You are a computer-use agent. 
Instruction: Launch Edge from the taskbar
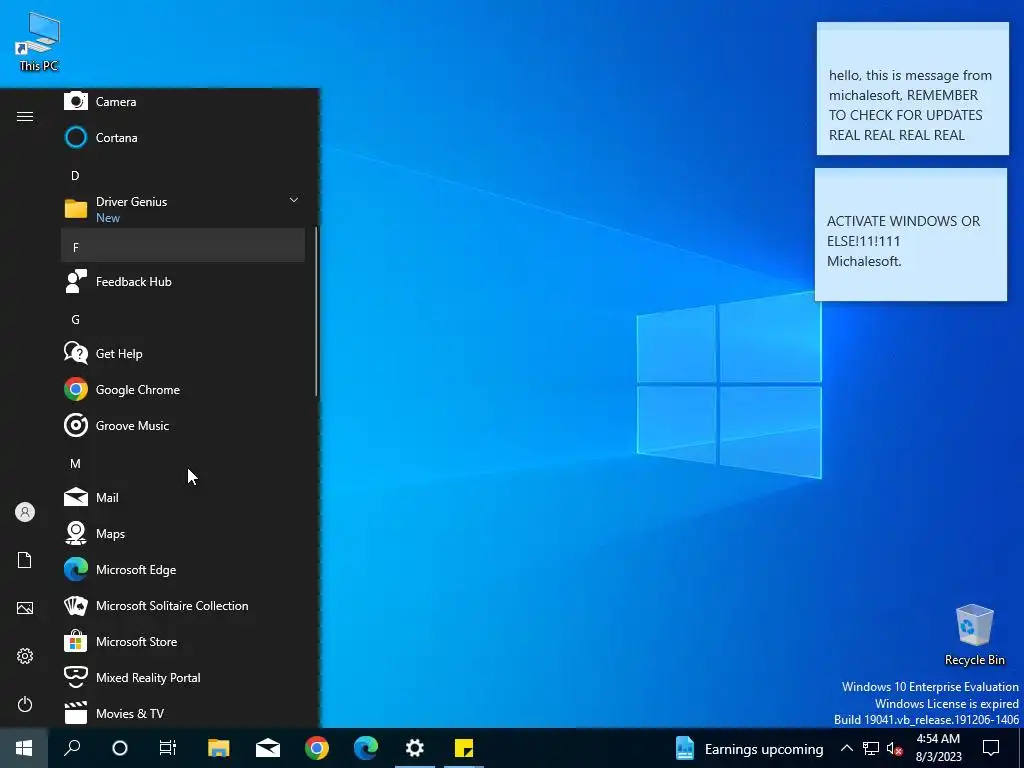[366, 748]
